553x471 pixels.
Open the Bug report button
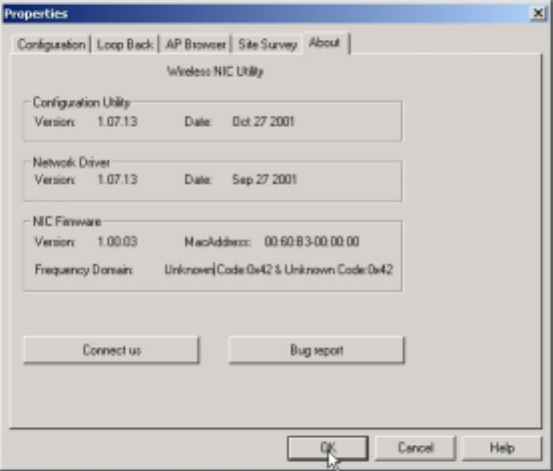click(x=316, y=350)
